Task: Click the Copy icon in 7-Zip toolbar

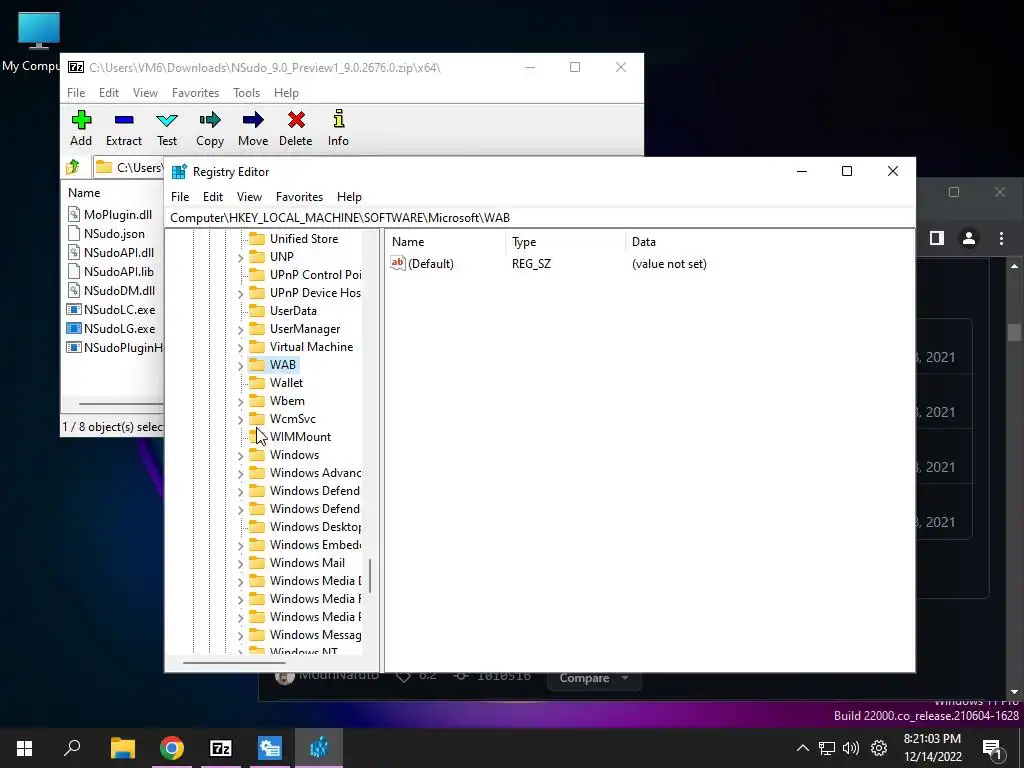Action: click(210, 128)
